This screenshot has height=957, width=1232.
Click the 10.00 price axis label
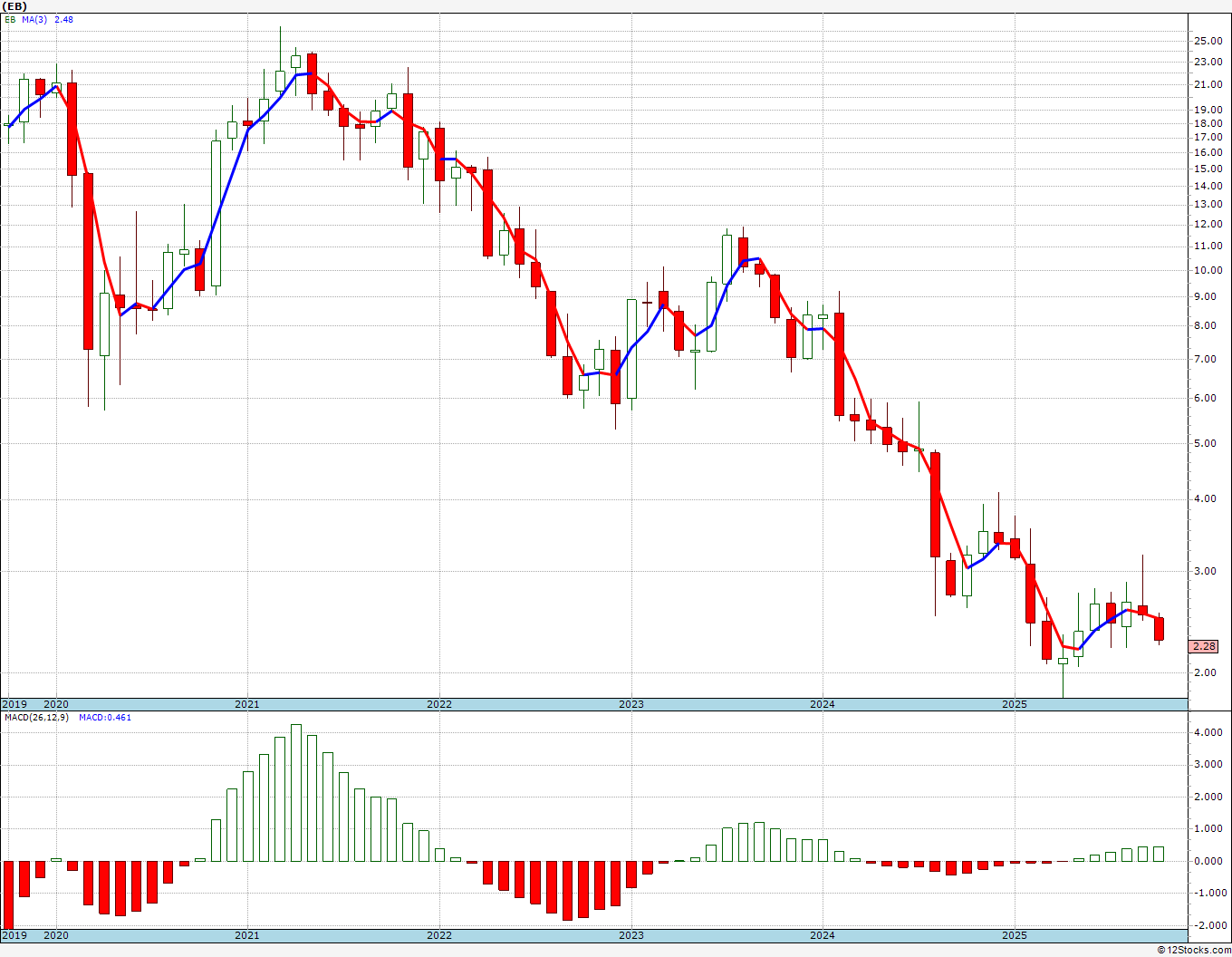(x=1208, y=270)
